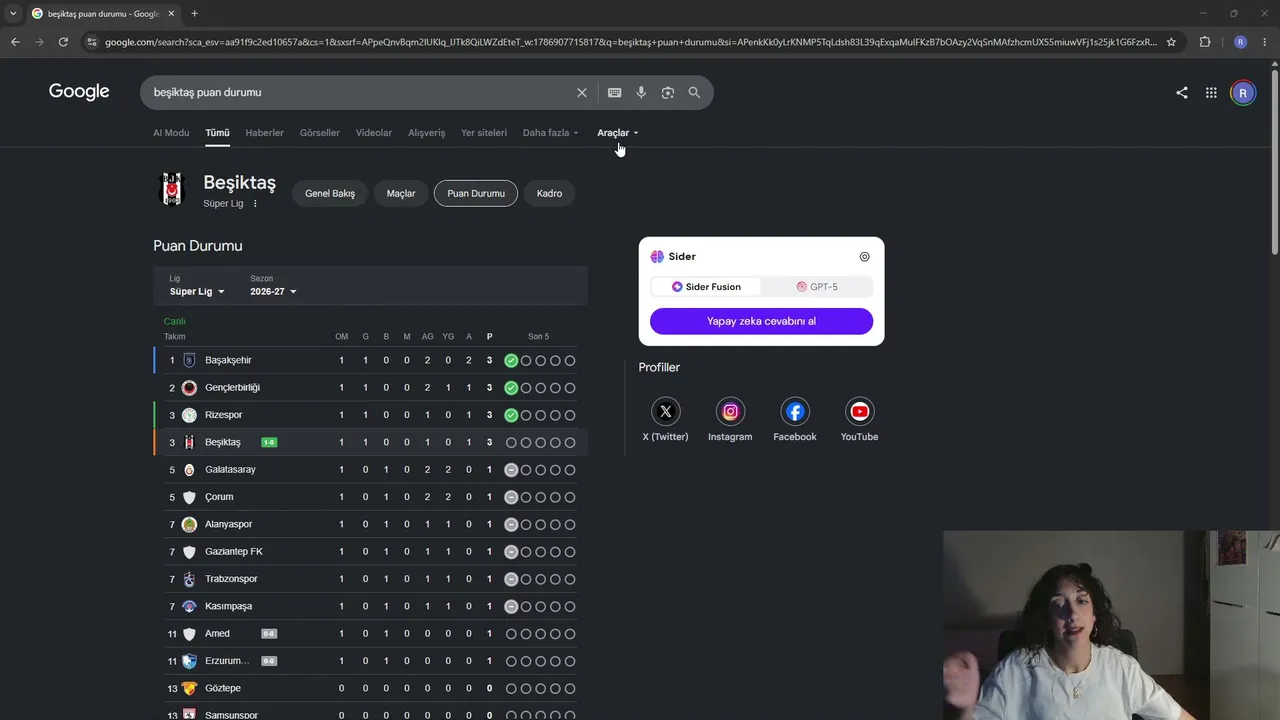Open the Araçlar tools dropdown
This screenshot has width=1280, height=720.
617,133
